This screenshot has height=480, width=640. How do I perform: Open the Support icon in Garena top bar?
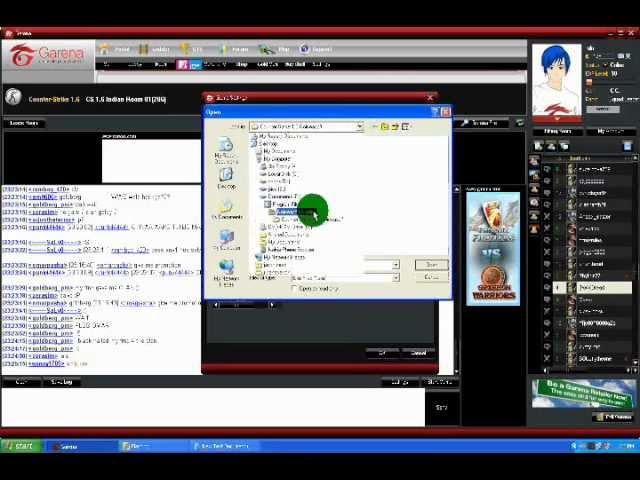point(304,49)
